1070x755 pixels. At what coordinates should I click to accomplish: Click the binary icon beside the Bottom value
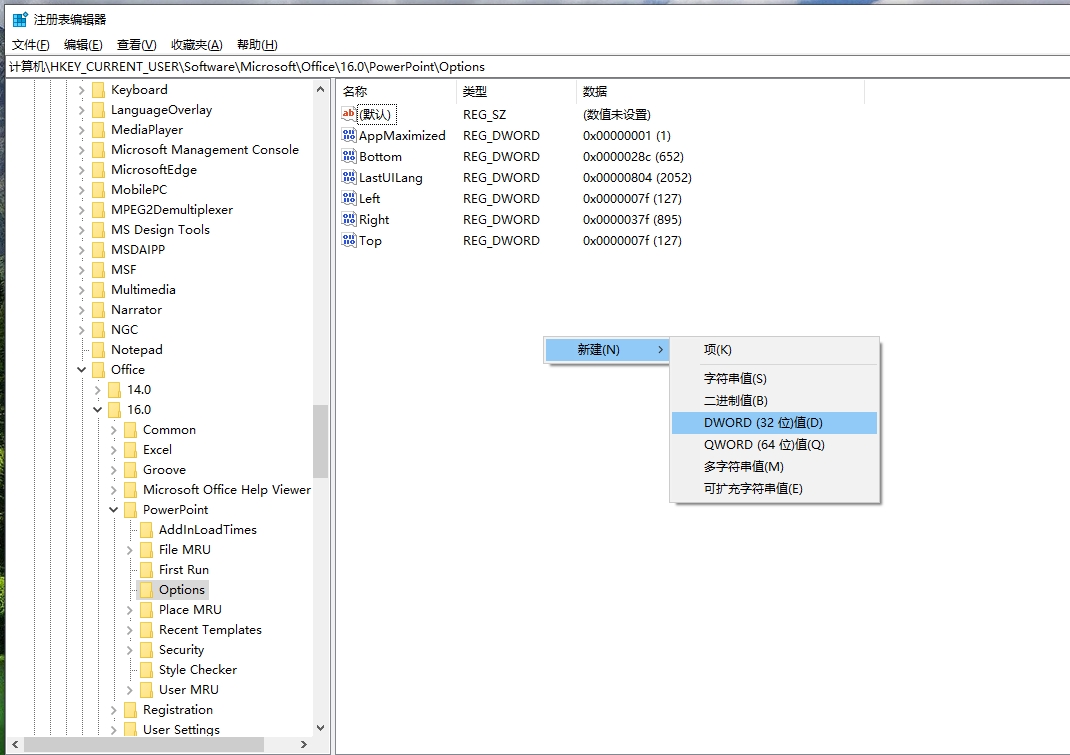[348, 156]
